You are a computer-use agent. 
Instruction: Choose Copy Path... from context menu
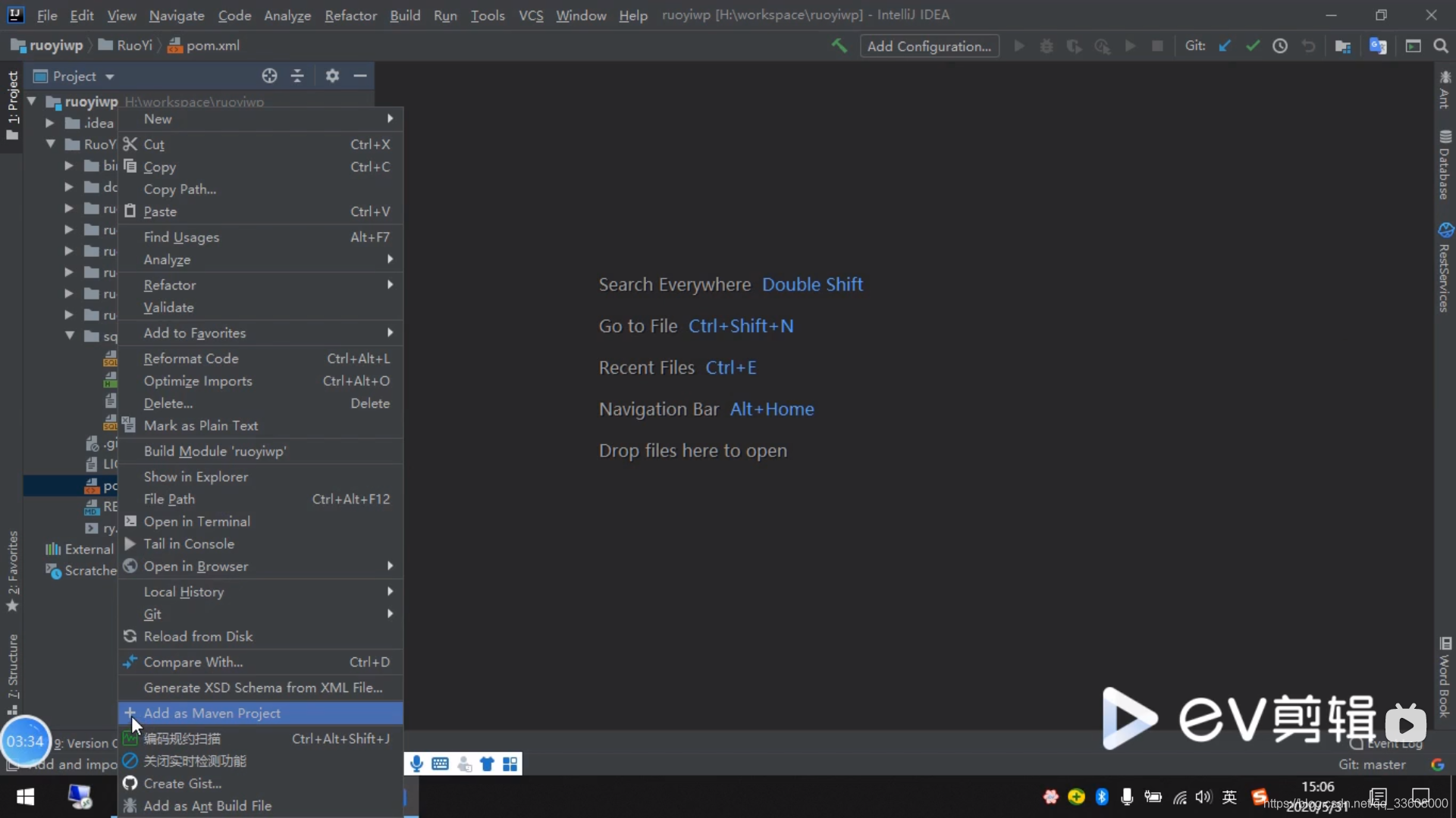tap(261, 189)
